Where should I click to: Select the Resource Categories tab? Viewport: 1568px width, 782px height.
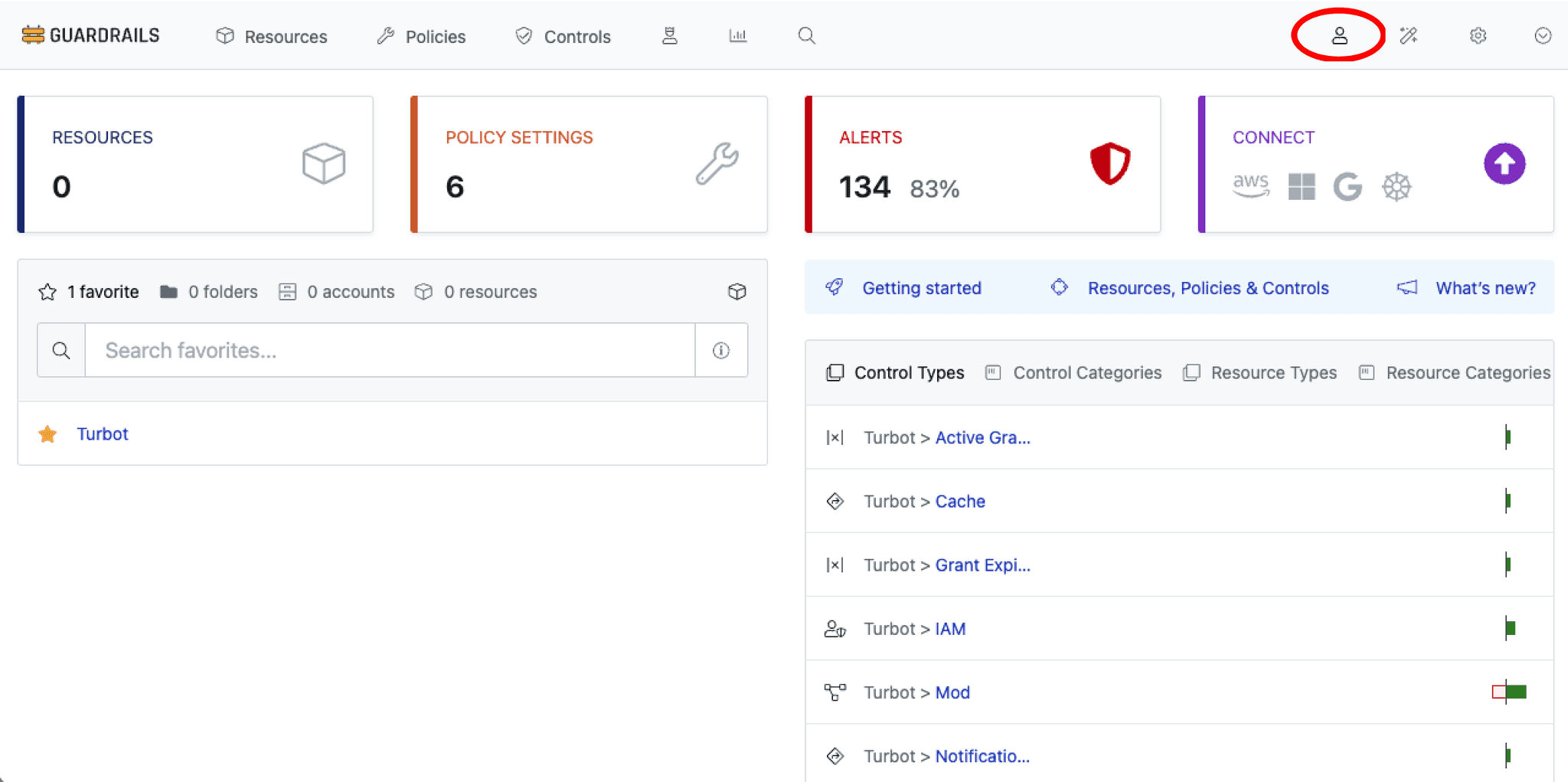pyautogui.click(x=1455, y=373)
